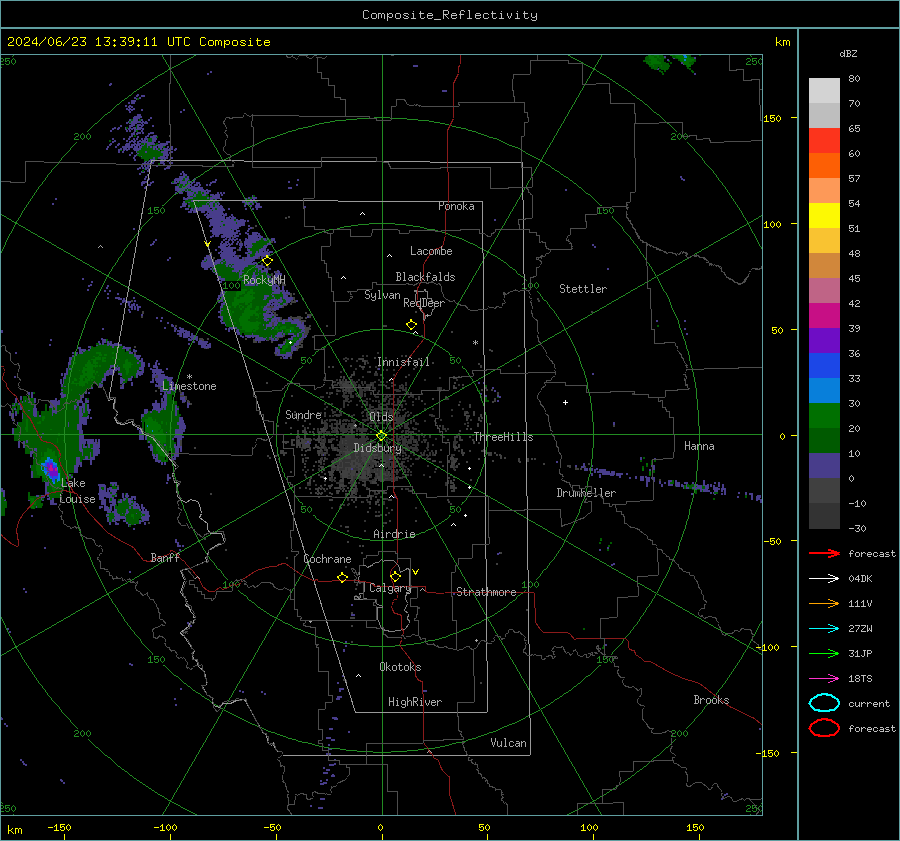Click the HighRiver map label
Image resolution: width=900 pixels, height=841 pixels.
pos(415,702)
